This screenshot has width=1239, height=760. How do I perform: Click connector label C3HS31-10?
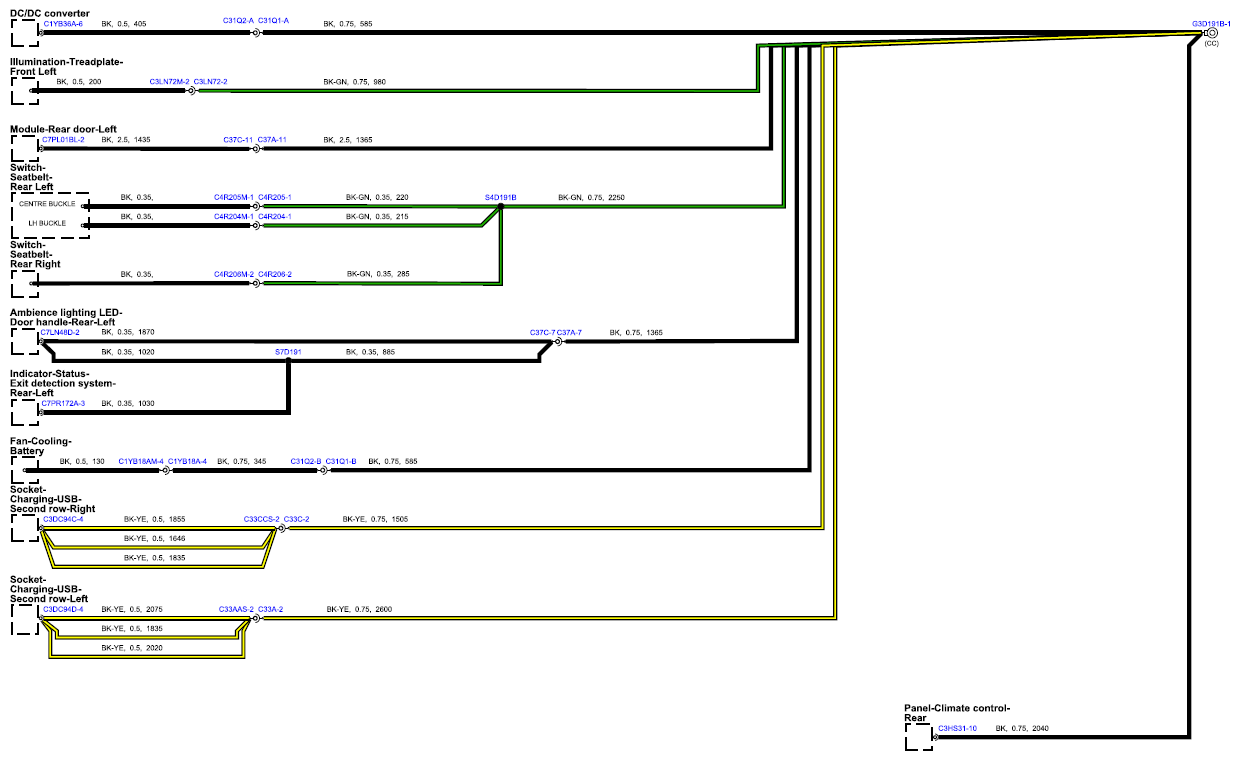(x=957, y=728)
